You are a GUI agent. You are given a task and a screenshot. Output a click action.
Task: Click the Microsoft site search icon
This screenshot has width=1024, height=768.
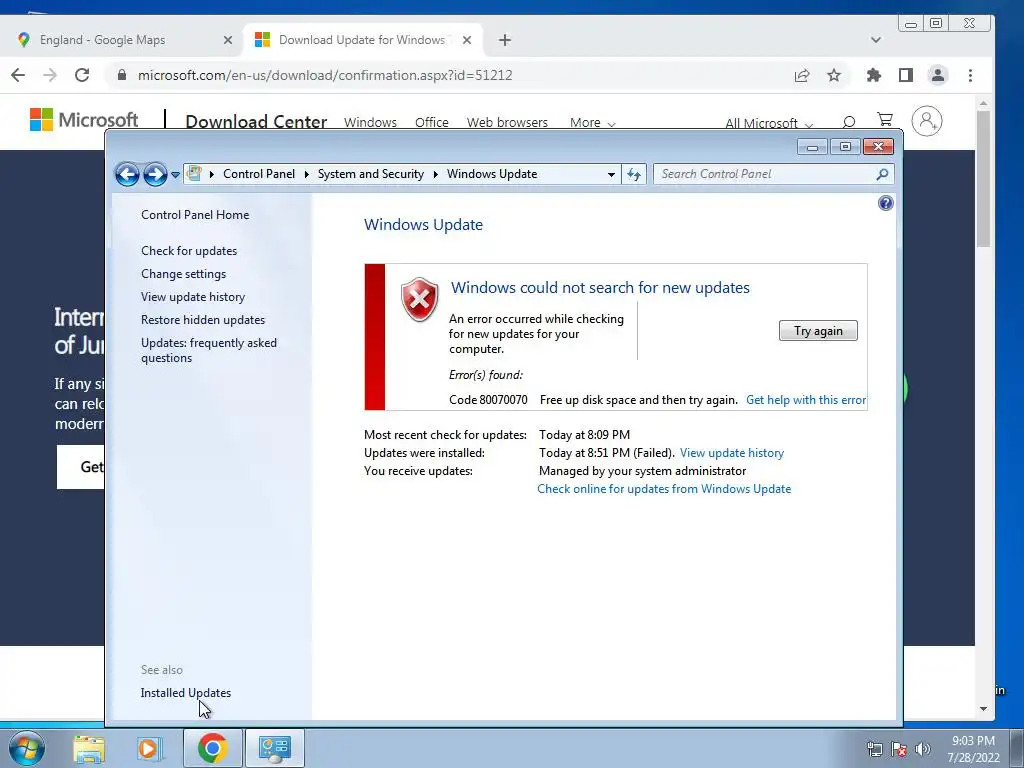click(848, 121)
